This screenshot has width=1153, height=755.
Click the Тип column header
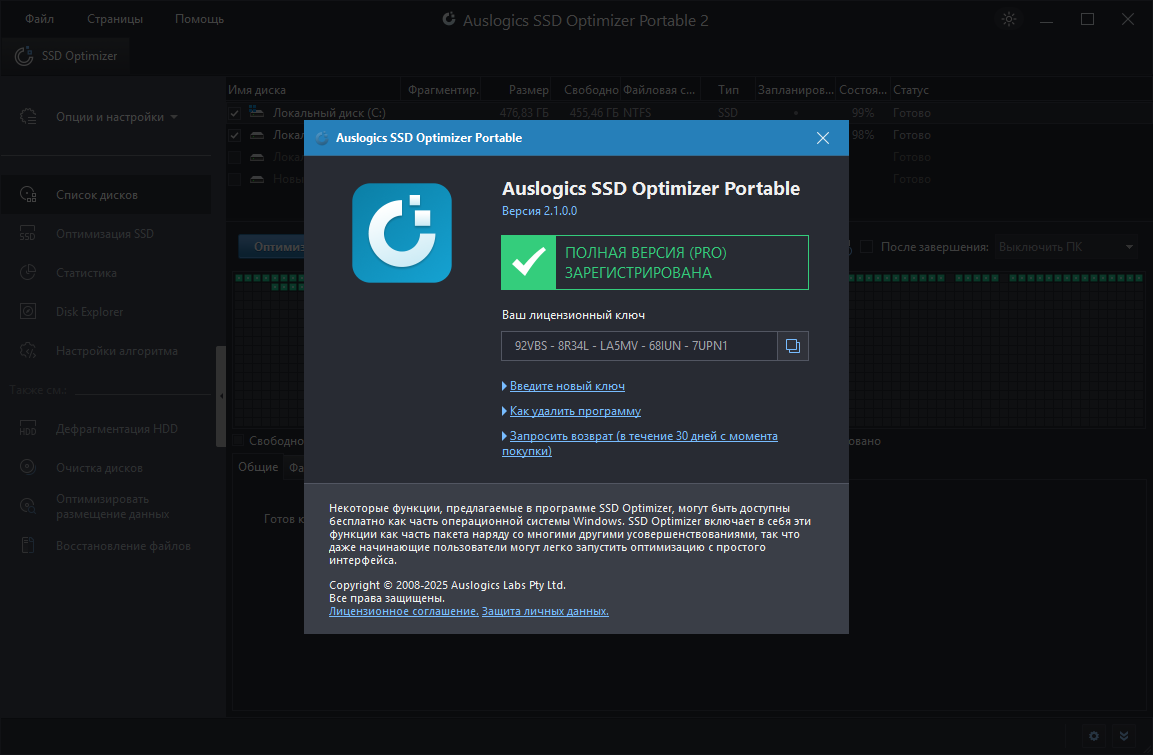click(x=728, y=90)
